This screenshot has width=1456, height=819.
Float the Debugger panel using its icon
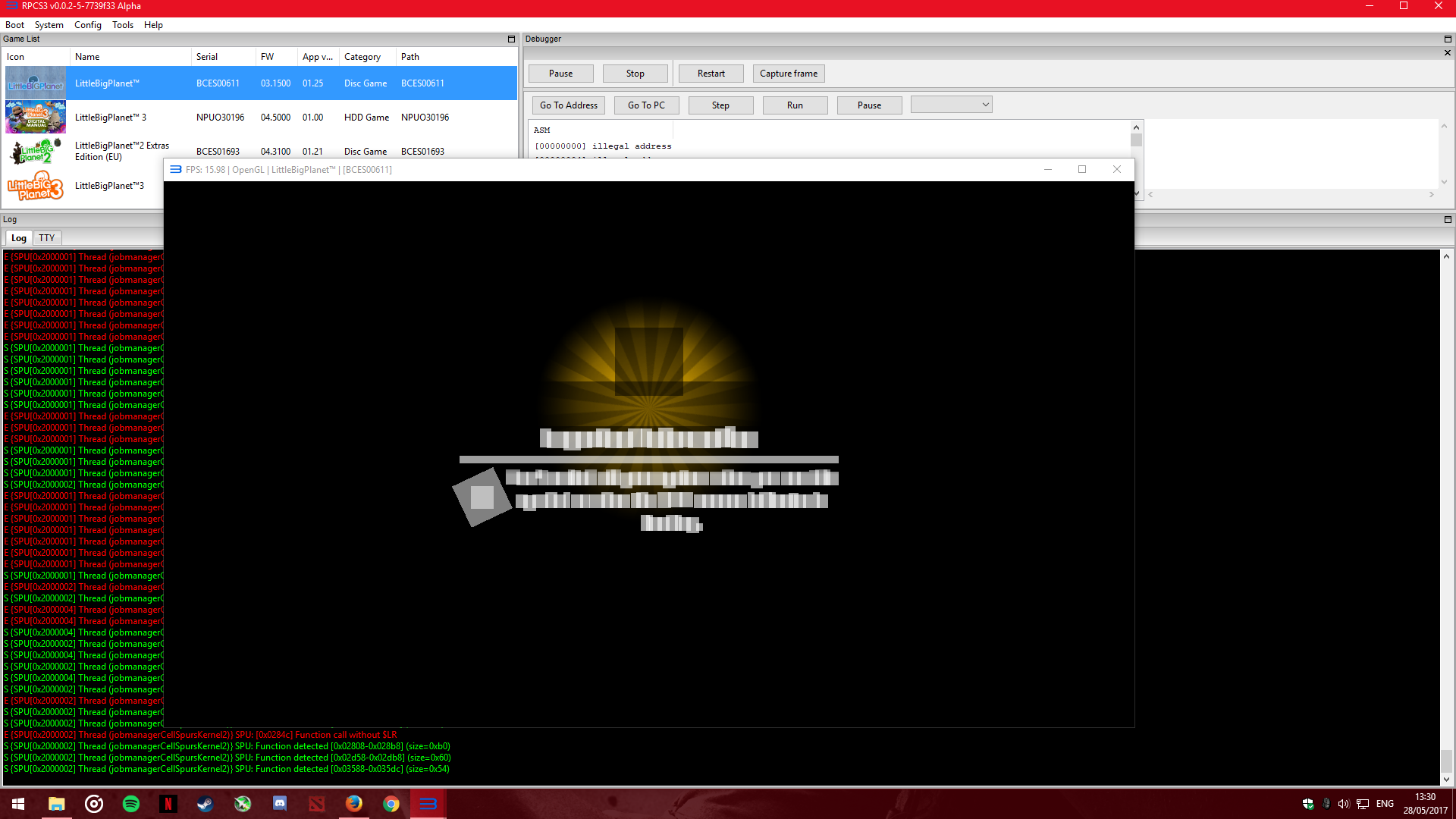(x=1448, y=39)
